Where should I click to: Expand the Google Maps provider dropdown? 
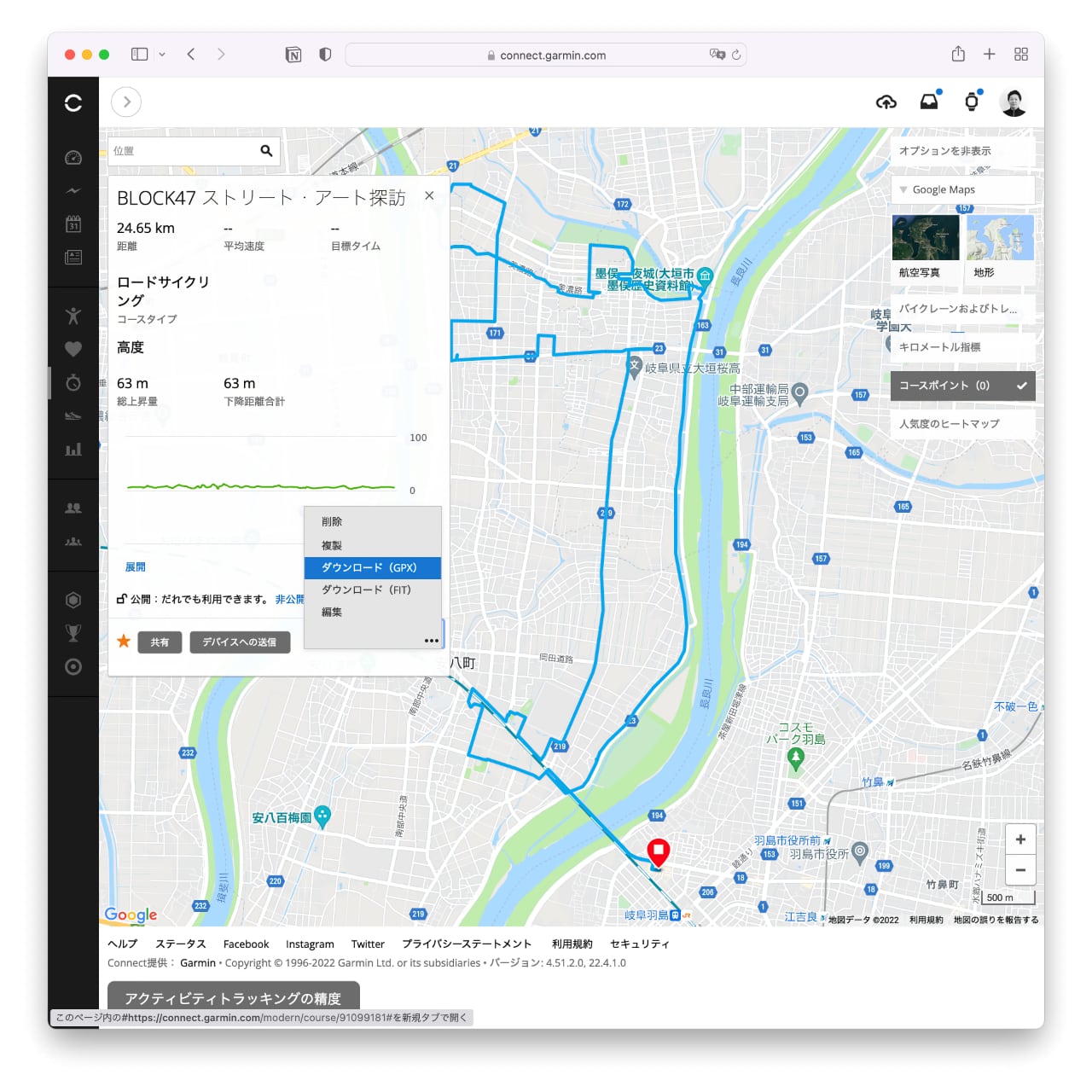point(962,190)
